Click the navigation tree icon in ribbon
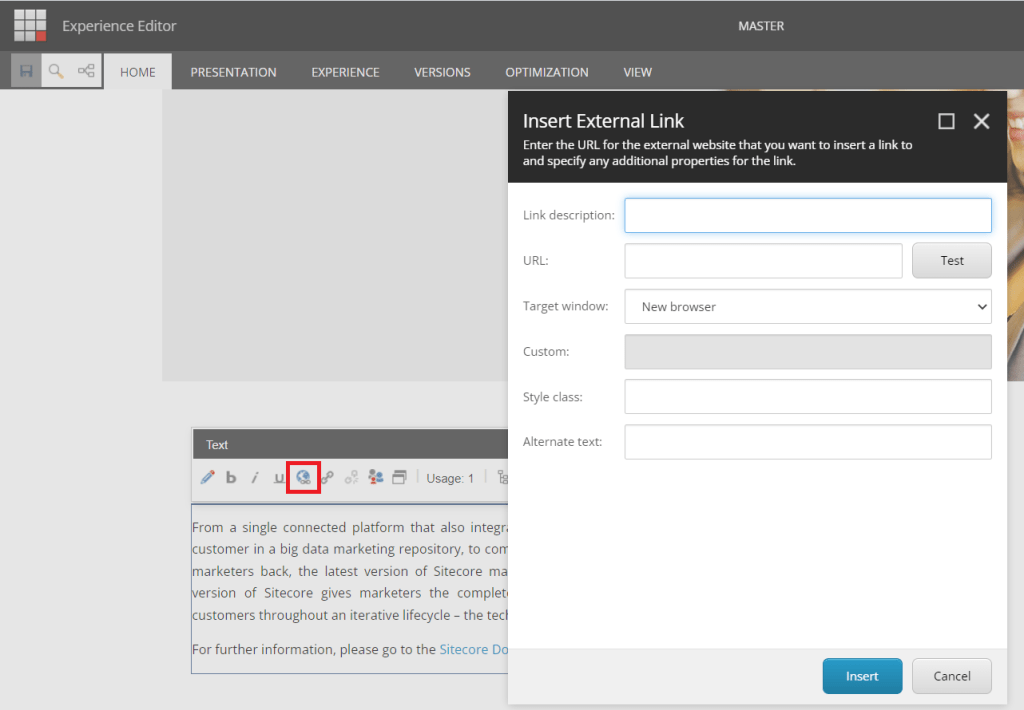1024x710 pixels. click(86, 71)
